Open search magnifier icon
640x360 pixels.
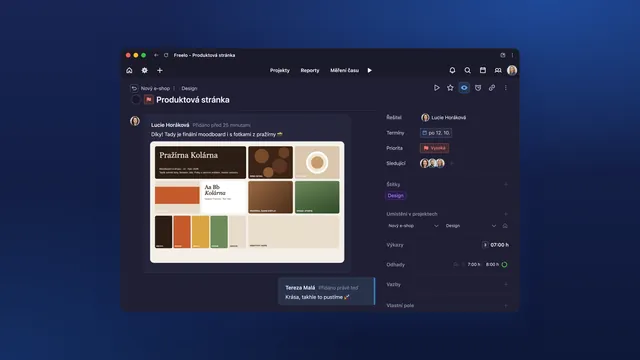pyautogui.click(x=467, y=70)
